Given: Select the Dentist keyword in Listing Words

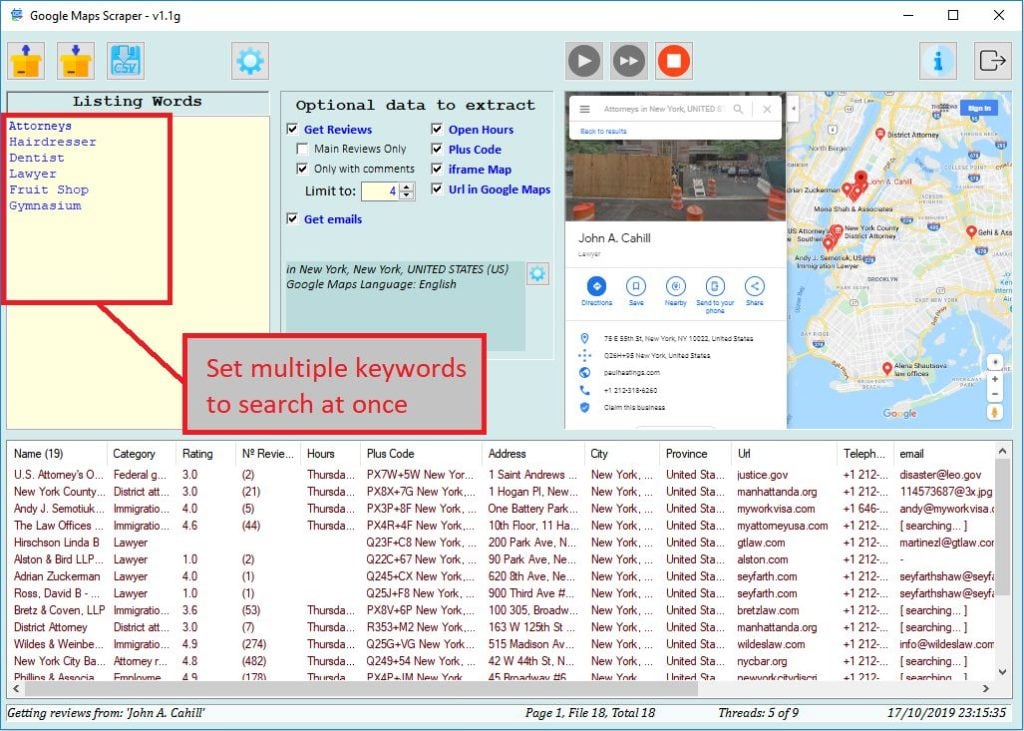Looking at the screenshot, I should coord(36,158).
